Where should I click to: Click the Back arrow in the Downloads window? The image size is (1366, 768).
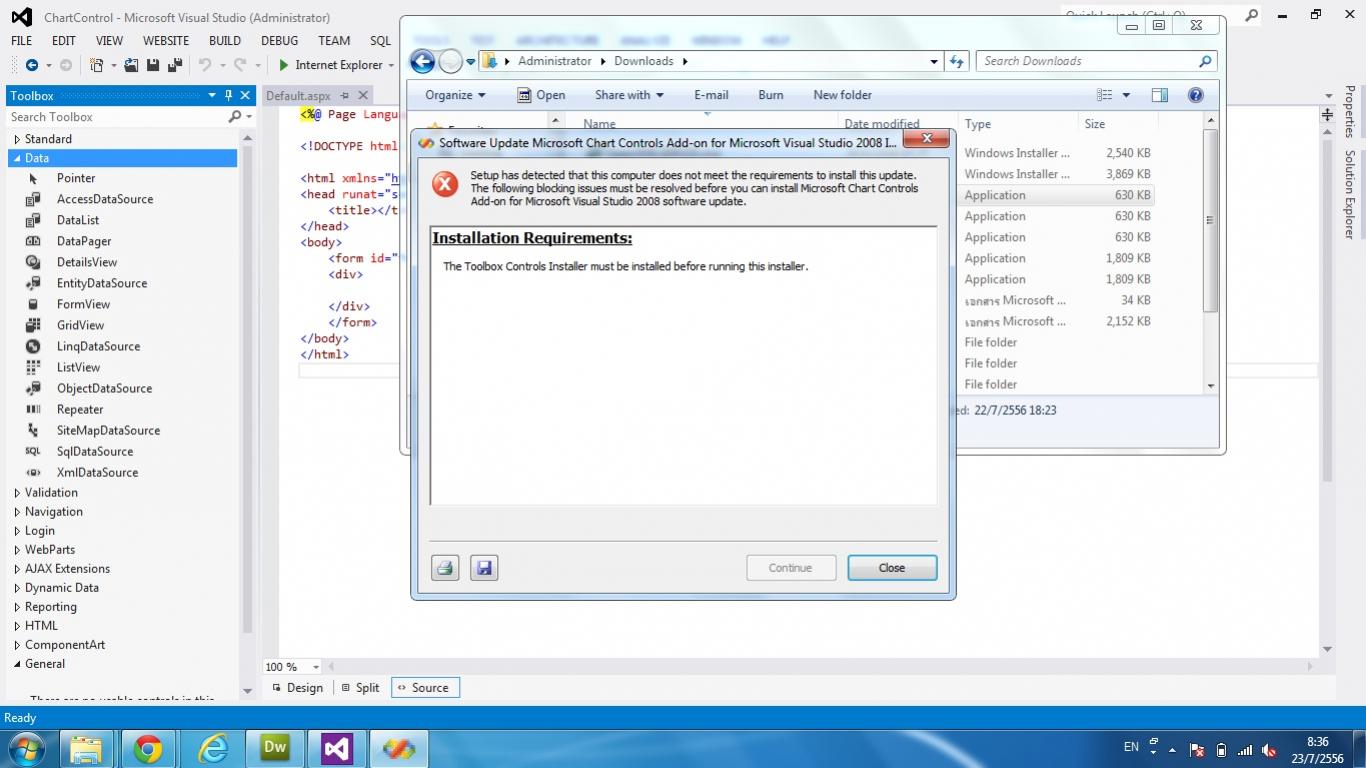423,61
